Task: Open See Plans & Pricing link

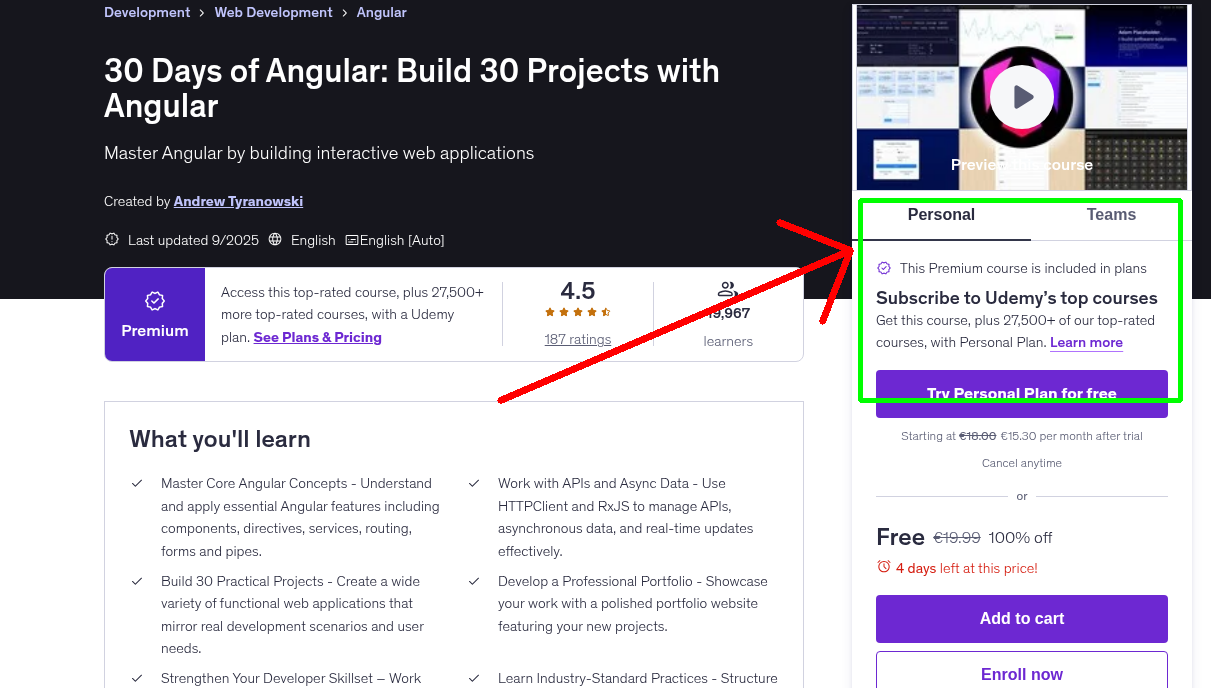Action: tap(318, 337)
